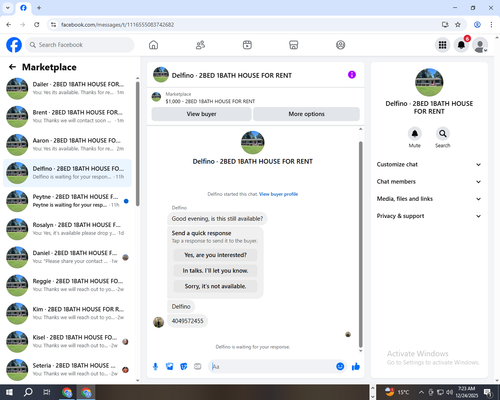Bookmark this page with the star
The width and height of the screenshot is (500, 400).
458,25
